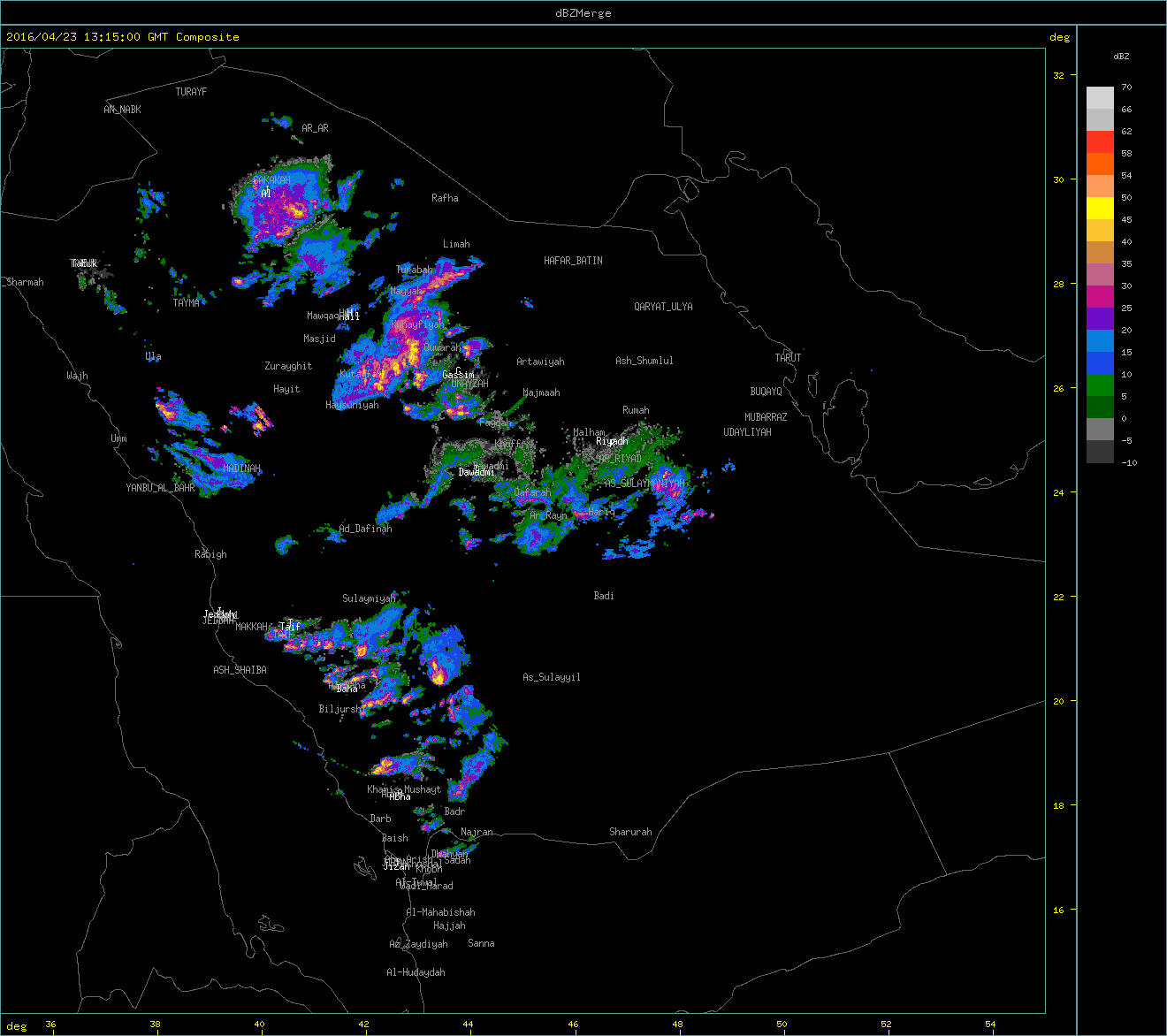The width and height of the screenshot is (1167, 1036).
Task: Click the Az_Zaydiyah label
Action: [418, 944]
